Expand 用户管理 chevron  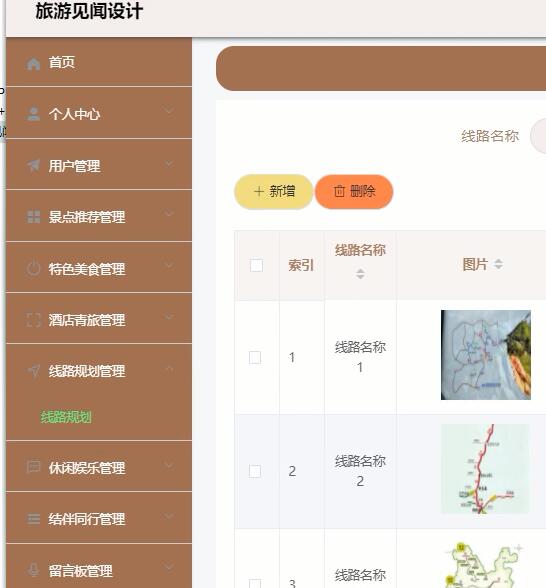point(169,163)
